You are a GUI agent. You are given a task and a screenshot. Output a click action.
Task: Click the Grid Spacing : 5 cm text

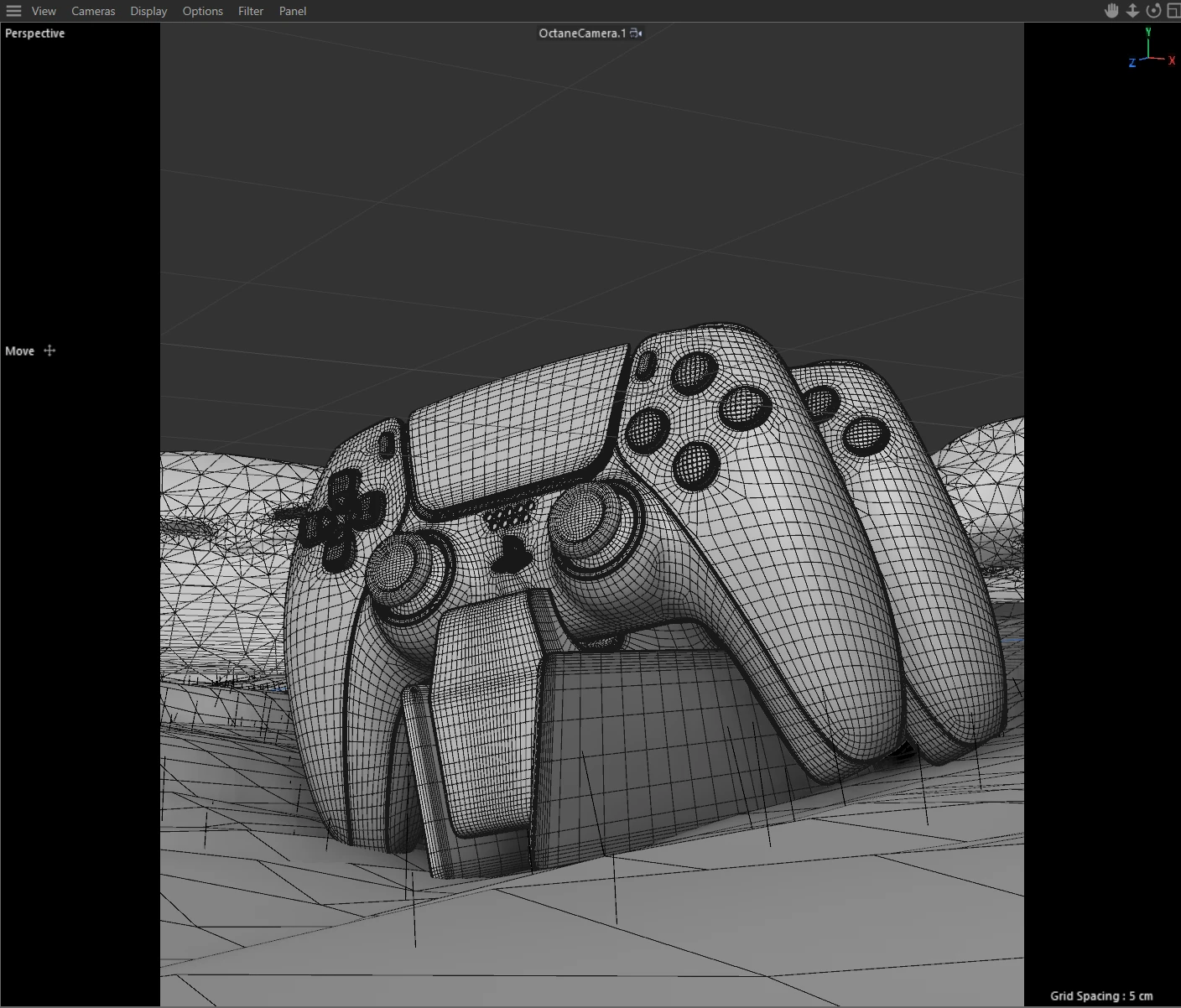pos(1101,996)
